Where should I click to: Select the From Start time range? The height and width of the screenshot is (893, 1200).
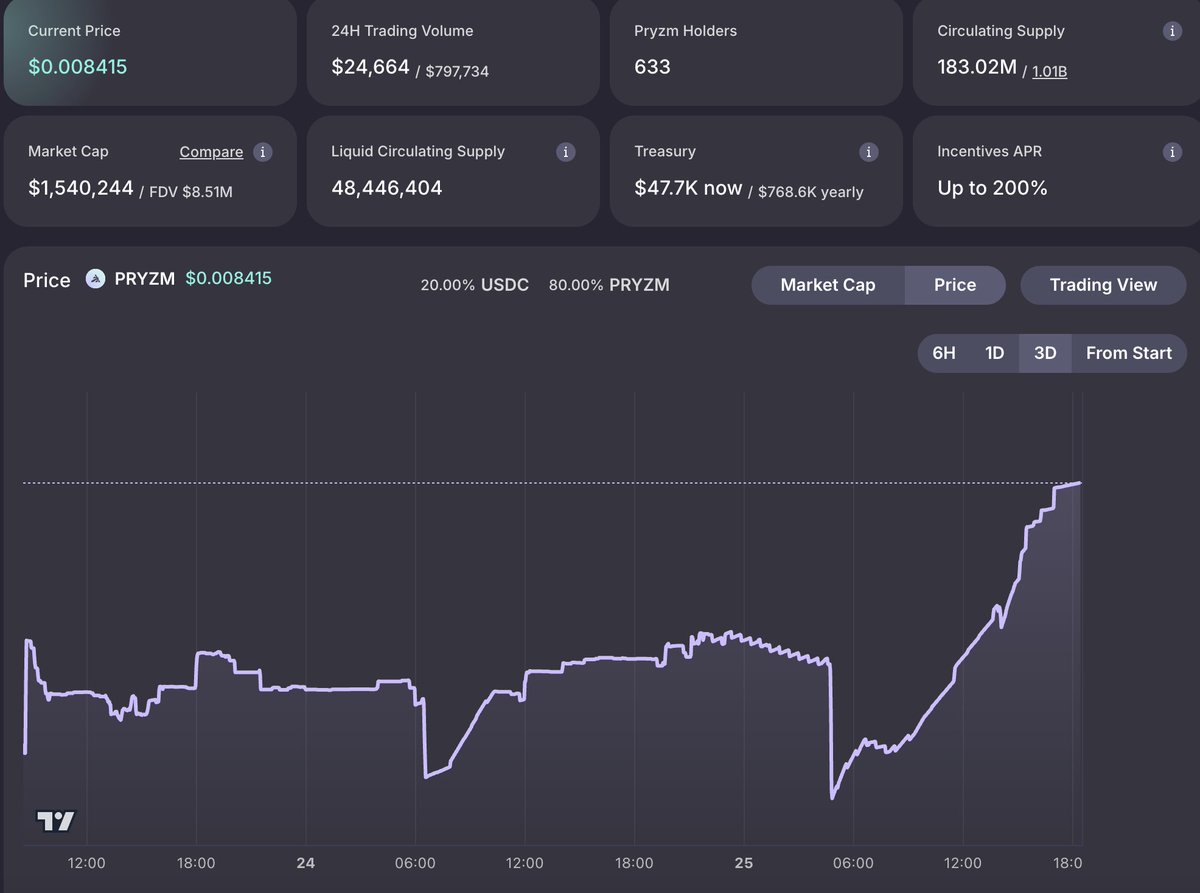1129,353
